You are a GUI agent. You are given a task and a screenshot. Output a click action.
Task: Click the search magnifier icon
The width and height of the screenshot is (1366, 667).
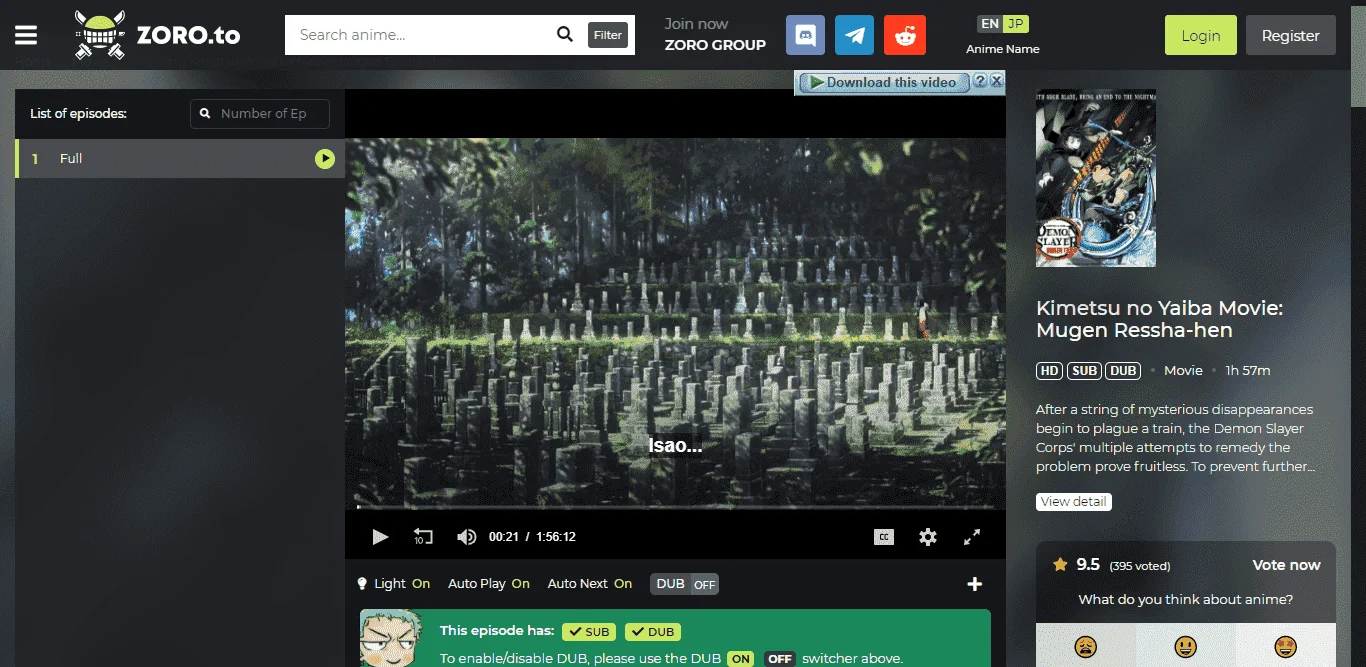point(565,35)
